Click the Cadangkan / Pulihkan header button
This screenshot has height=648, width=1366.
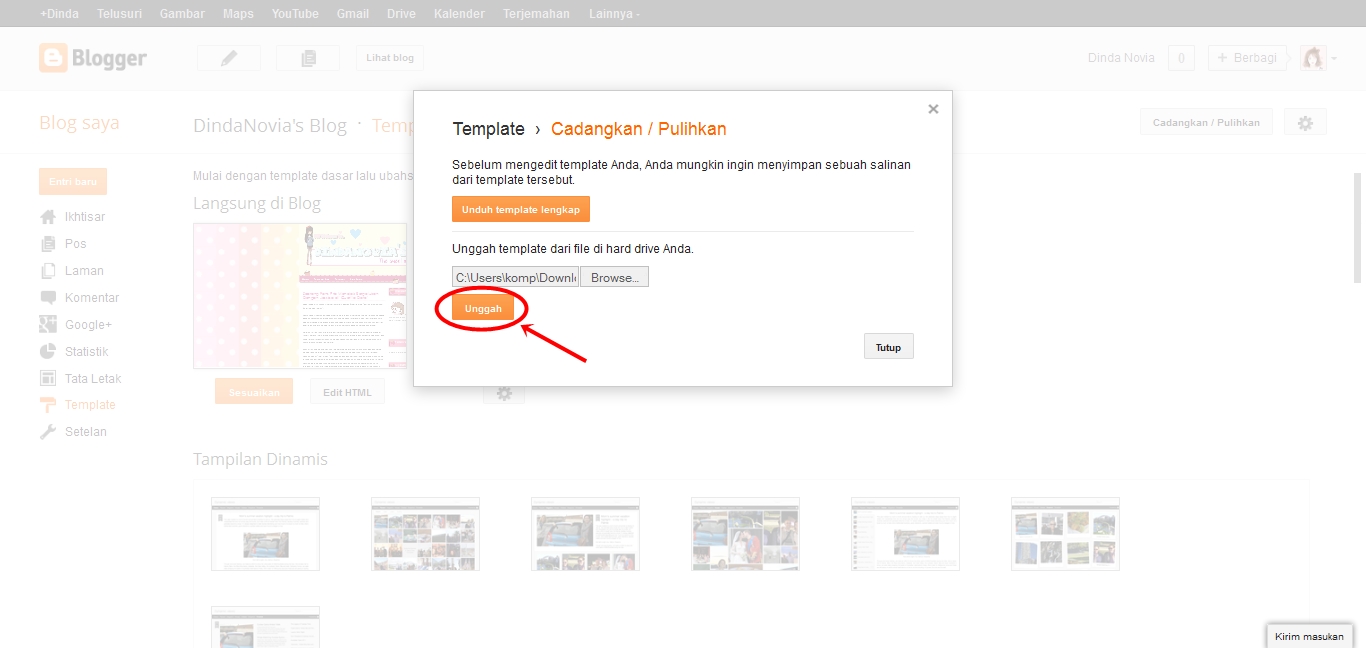click(x=1206, y=122)
